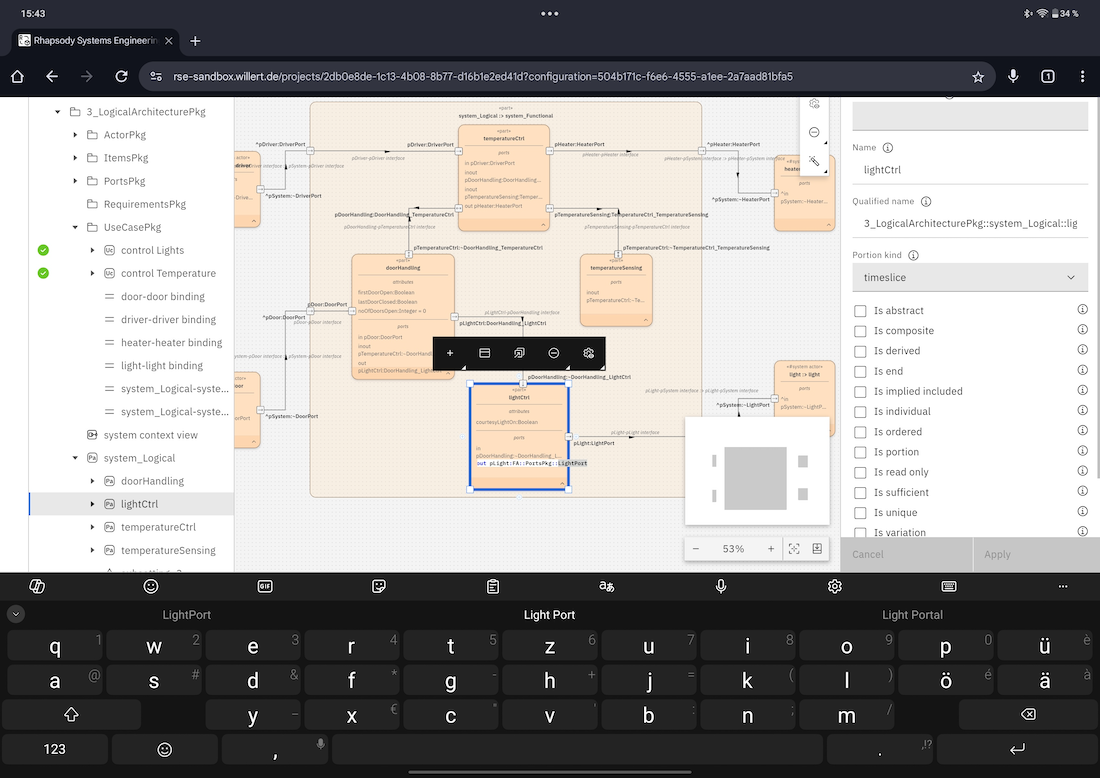The image size is (1100, 778).
Task: Select the system context view tree item
Action: point(150,435)
